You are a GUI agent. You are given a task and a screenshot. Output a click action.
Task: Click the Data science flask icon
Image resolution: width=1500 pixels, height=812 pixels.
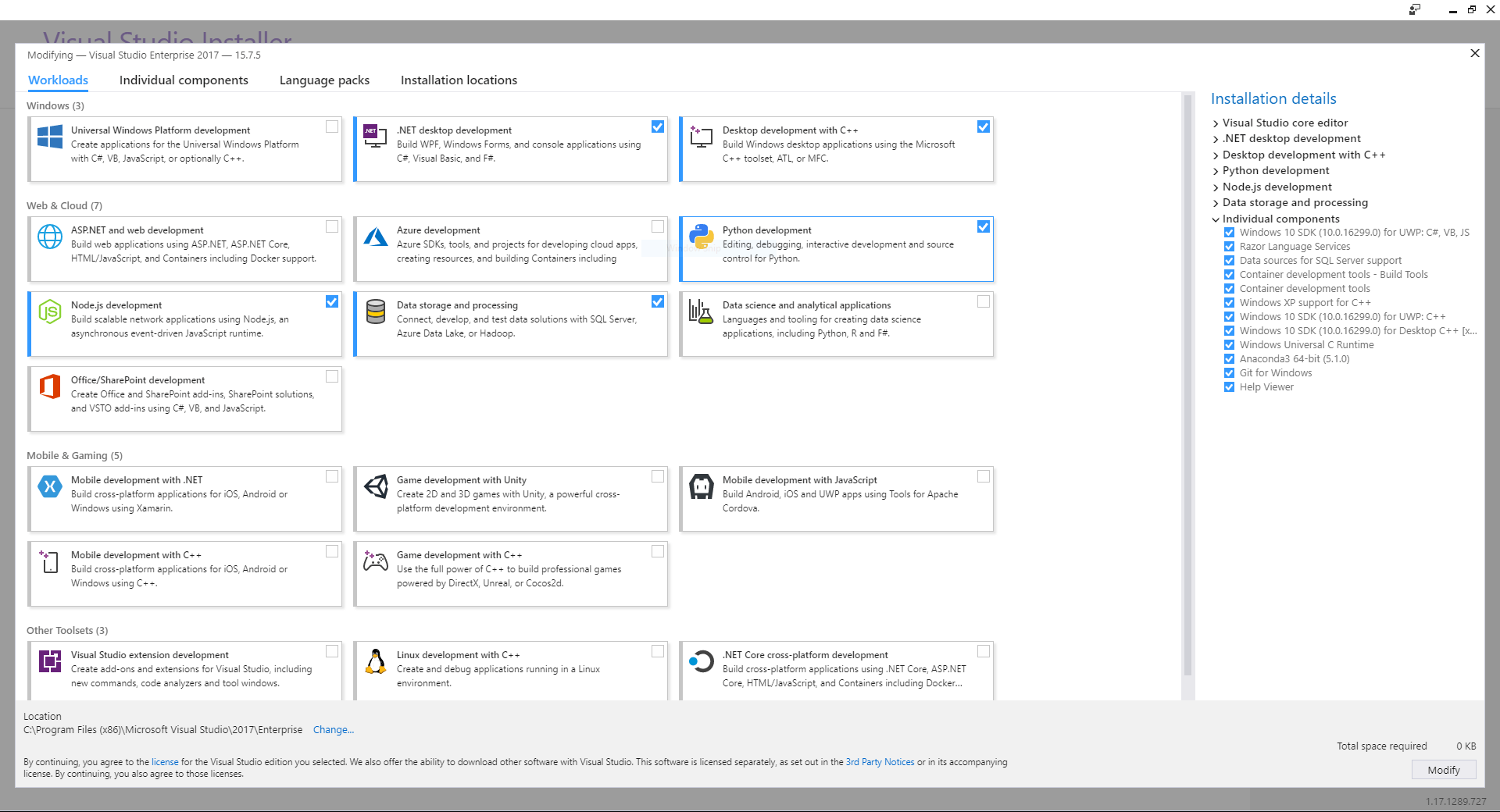(702, 312)
